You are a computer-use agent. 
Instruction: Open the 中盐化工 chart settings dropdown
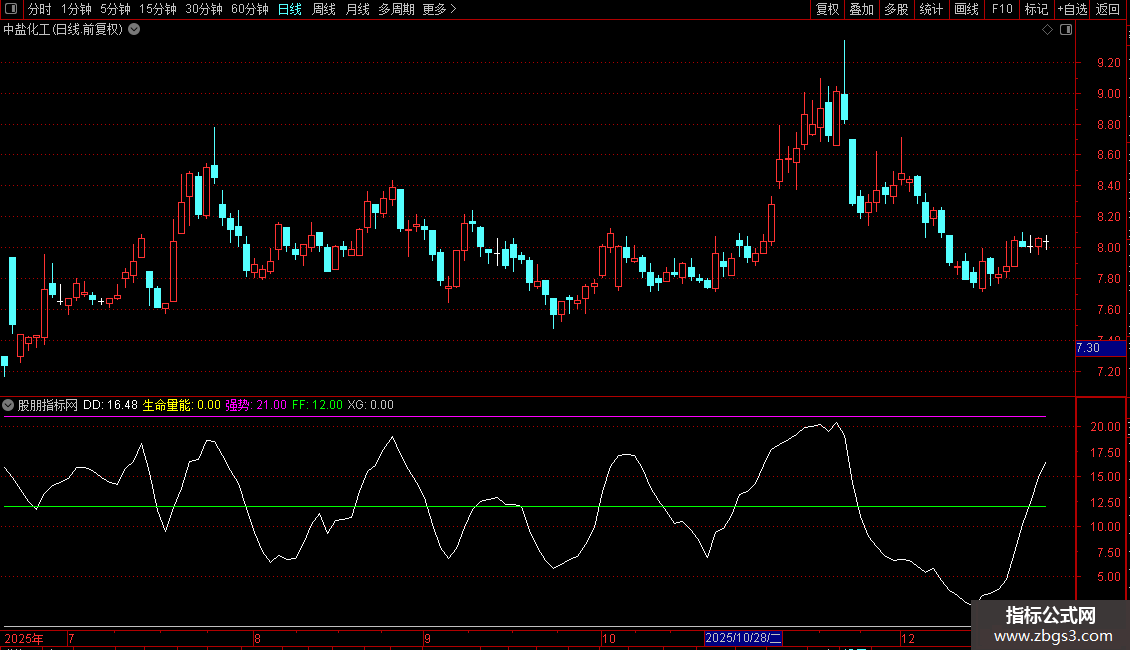(134, 30)
